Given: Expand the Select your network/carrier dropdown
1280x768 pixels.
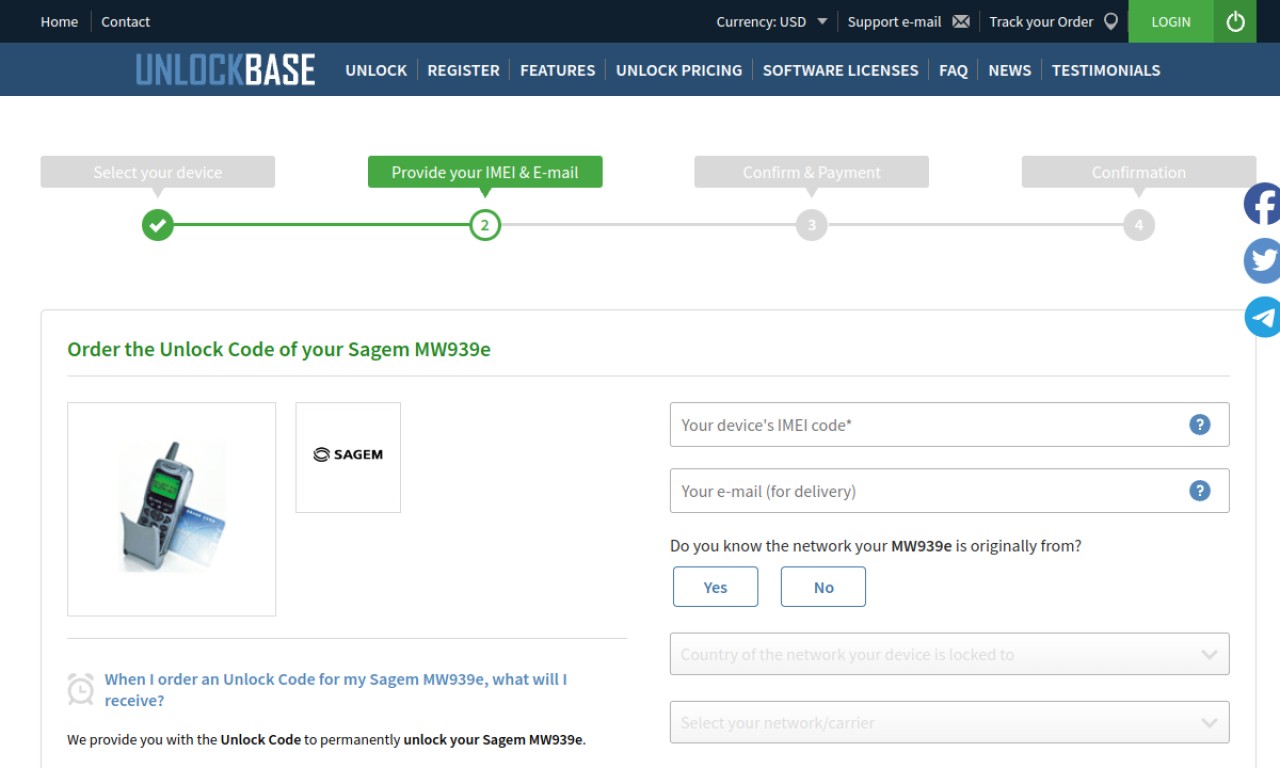Looking at the screenshot, I should (x=949, y=722).
